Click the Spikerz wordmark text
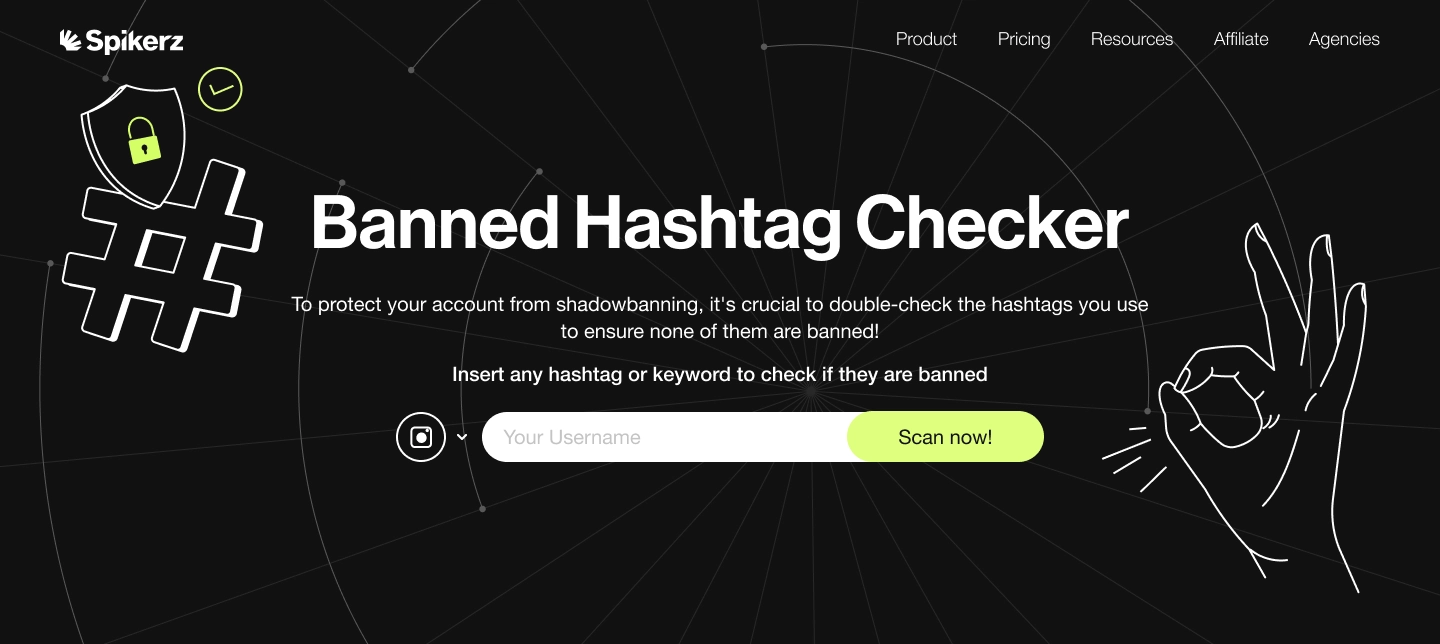 pyautogui.click(x=133, y=41)
